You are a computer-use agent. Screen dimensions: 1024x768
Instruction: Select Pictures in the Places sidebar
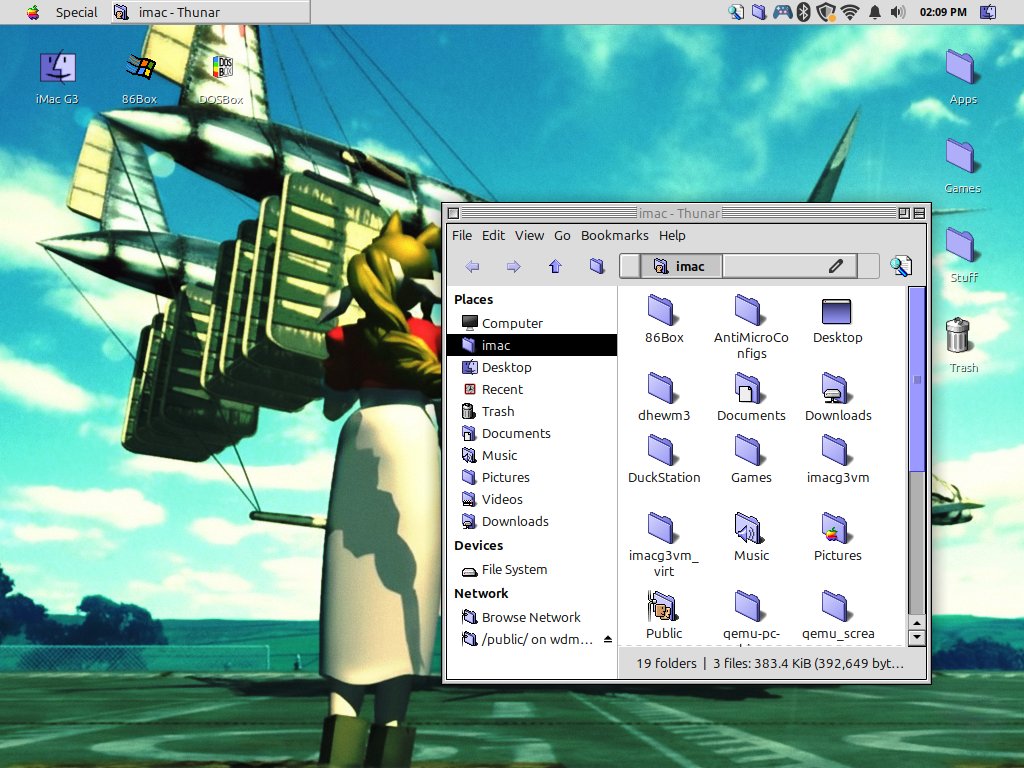(x=505, y=477)
